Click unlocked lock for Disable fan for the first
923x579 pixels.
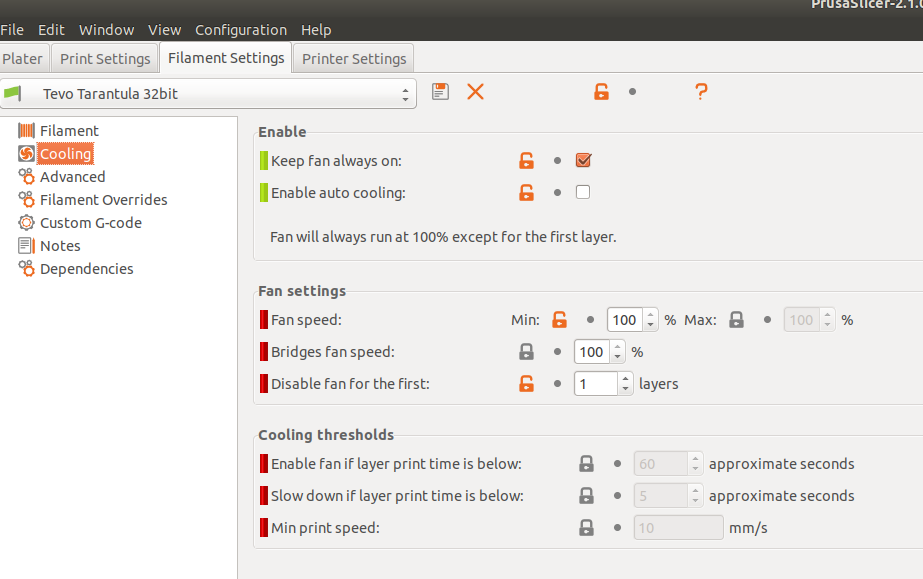pyautogui.click(x=526, y=384)
